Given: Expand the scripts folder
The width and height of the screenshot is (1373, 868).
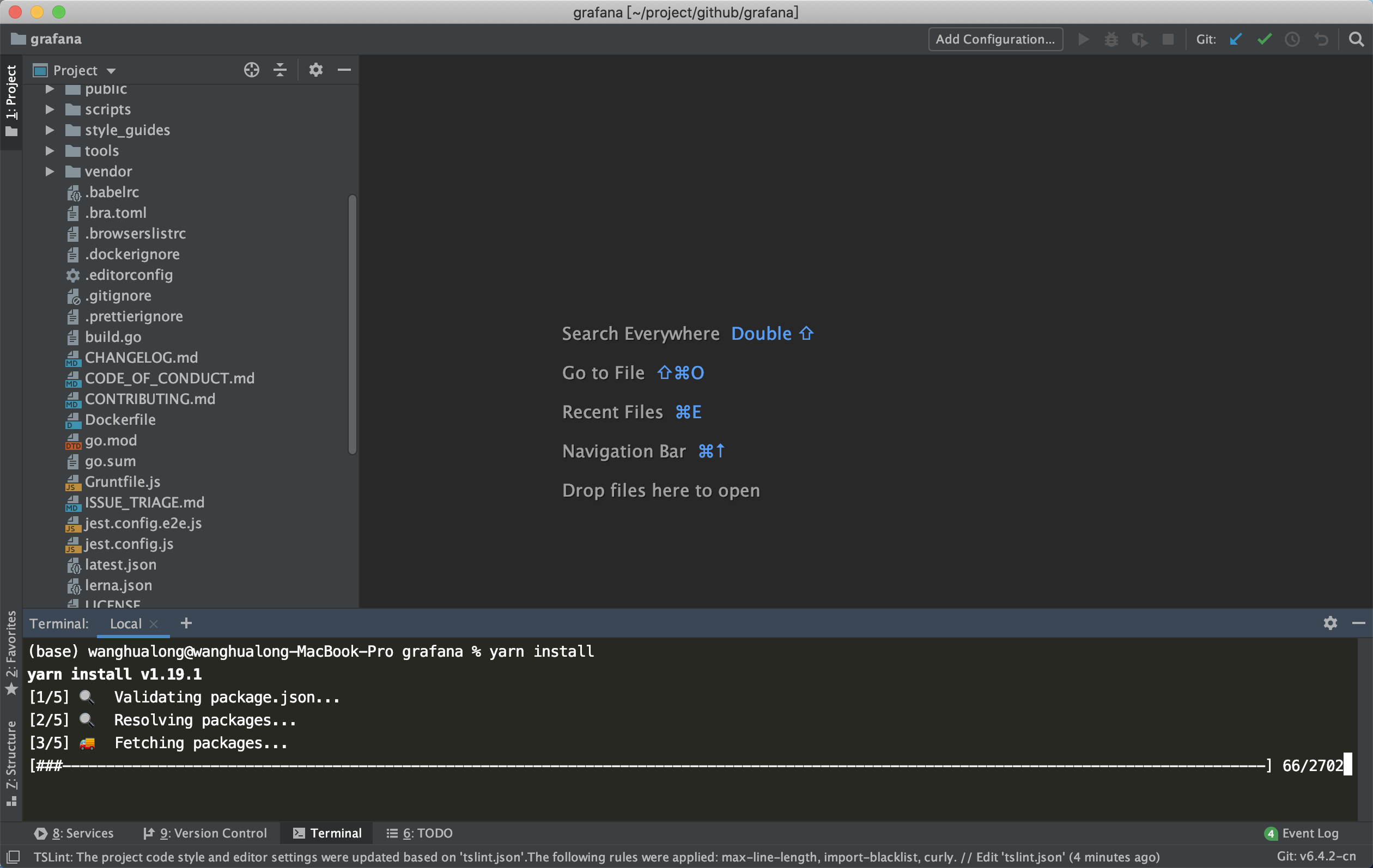Looking at the screenshot, I should (50, 109).
